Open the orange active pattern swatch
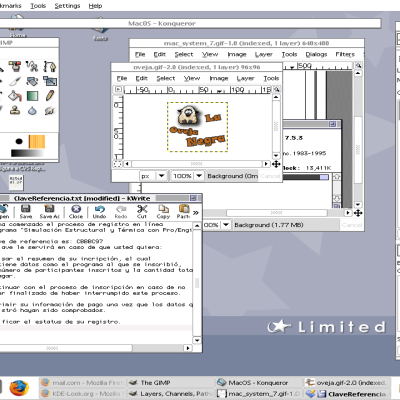Image resolution: width=400 pixels, height=400 pixels. point(37,141)
